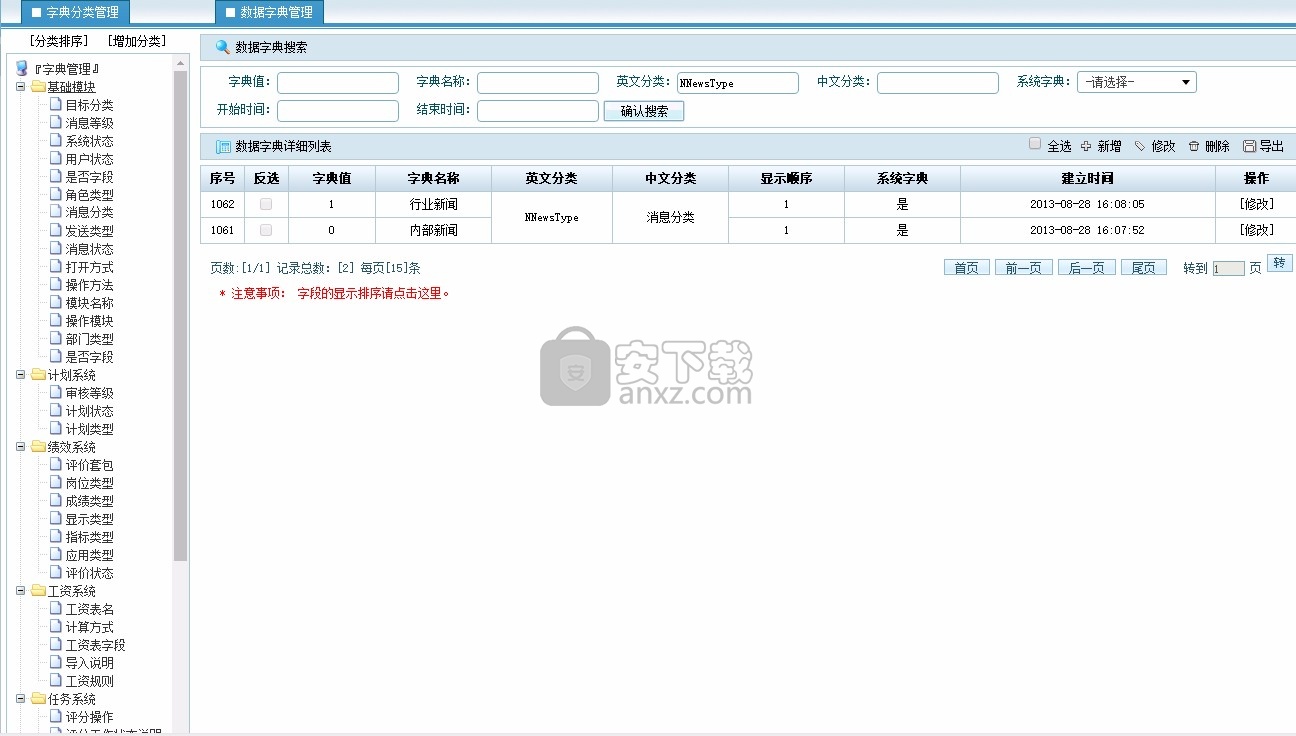
Task: Focus the 中文分类 input field
Action: tap(938, 83)
